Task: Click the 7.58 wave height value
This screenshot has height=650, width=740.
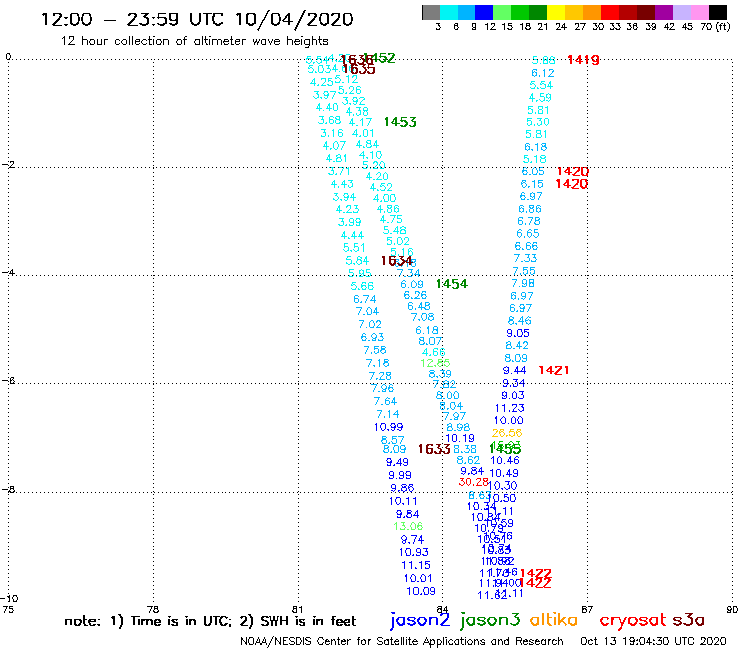Action: click(x=375, y=350)
